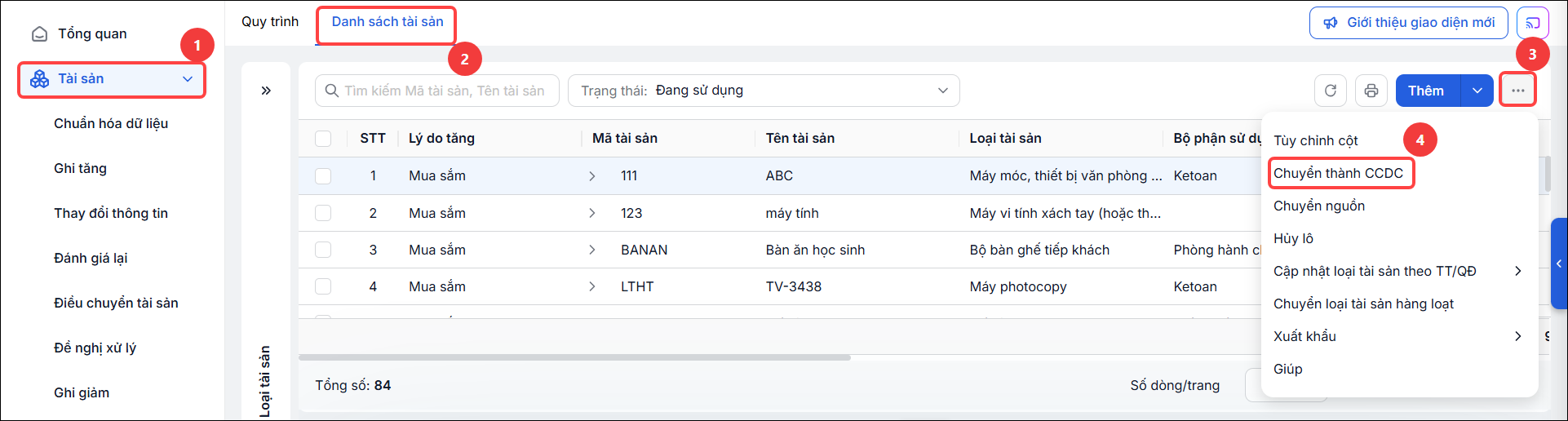Open Ghi tăng sidebar item
The height and width of the screenshot is (421, 1568).
tap(80, 169)
